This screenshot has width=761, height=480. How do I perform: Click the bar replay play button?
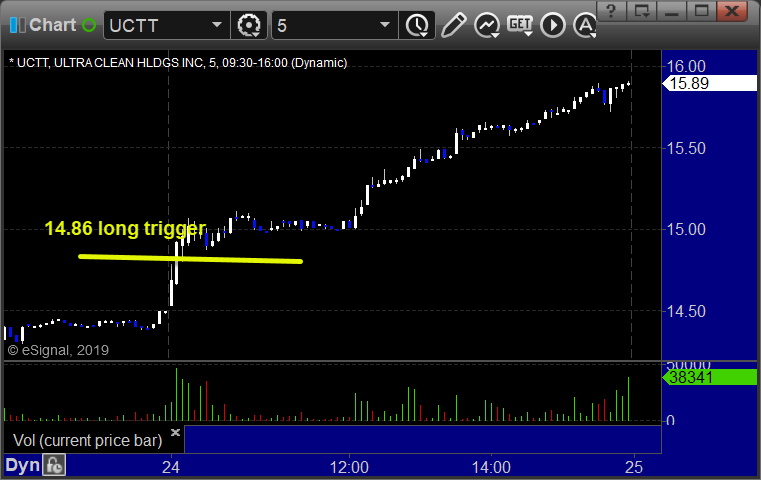[553, 25]
